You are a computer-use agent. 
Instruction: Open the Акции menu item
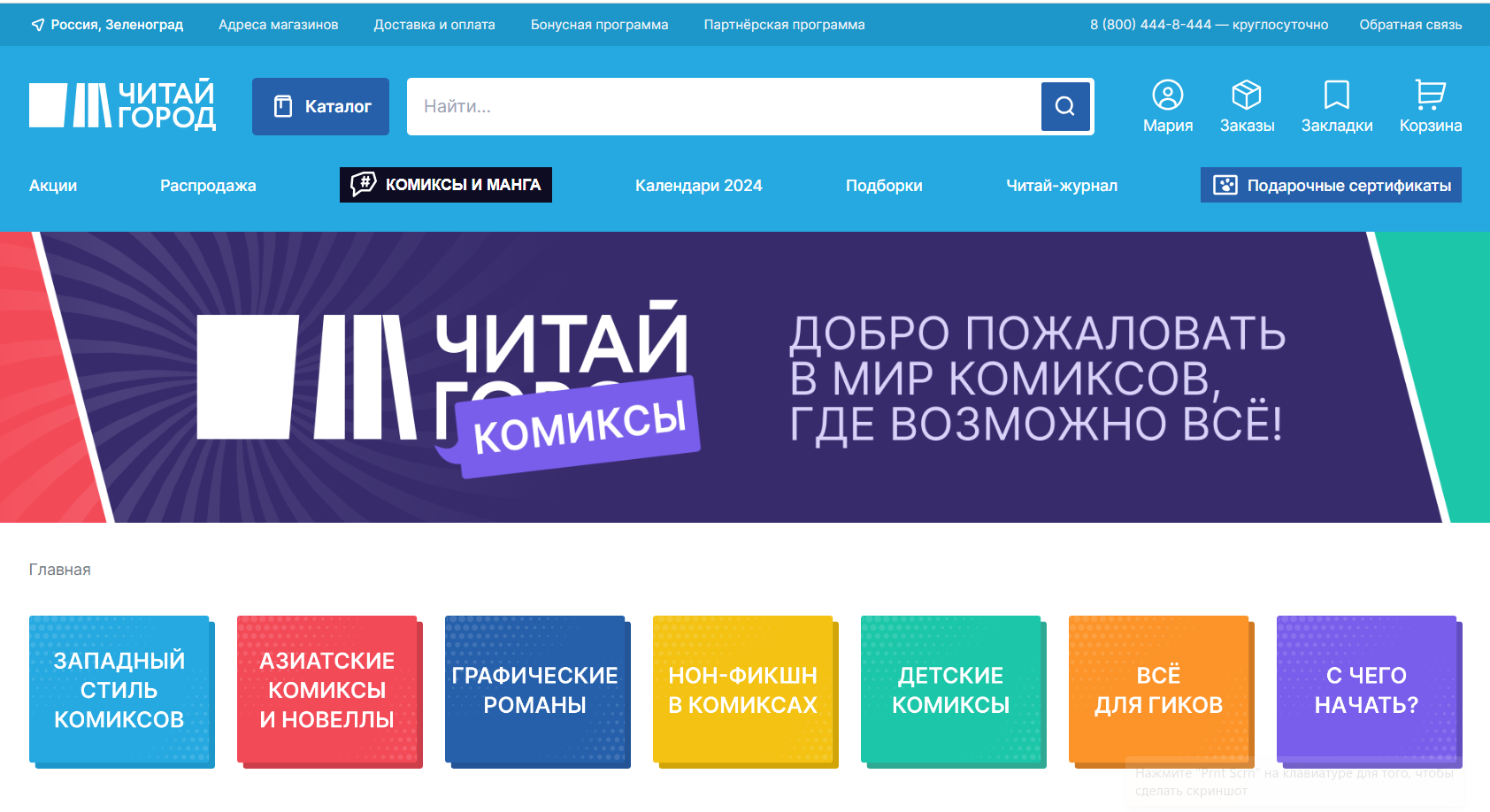coord(53,186)
